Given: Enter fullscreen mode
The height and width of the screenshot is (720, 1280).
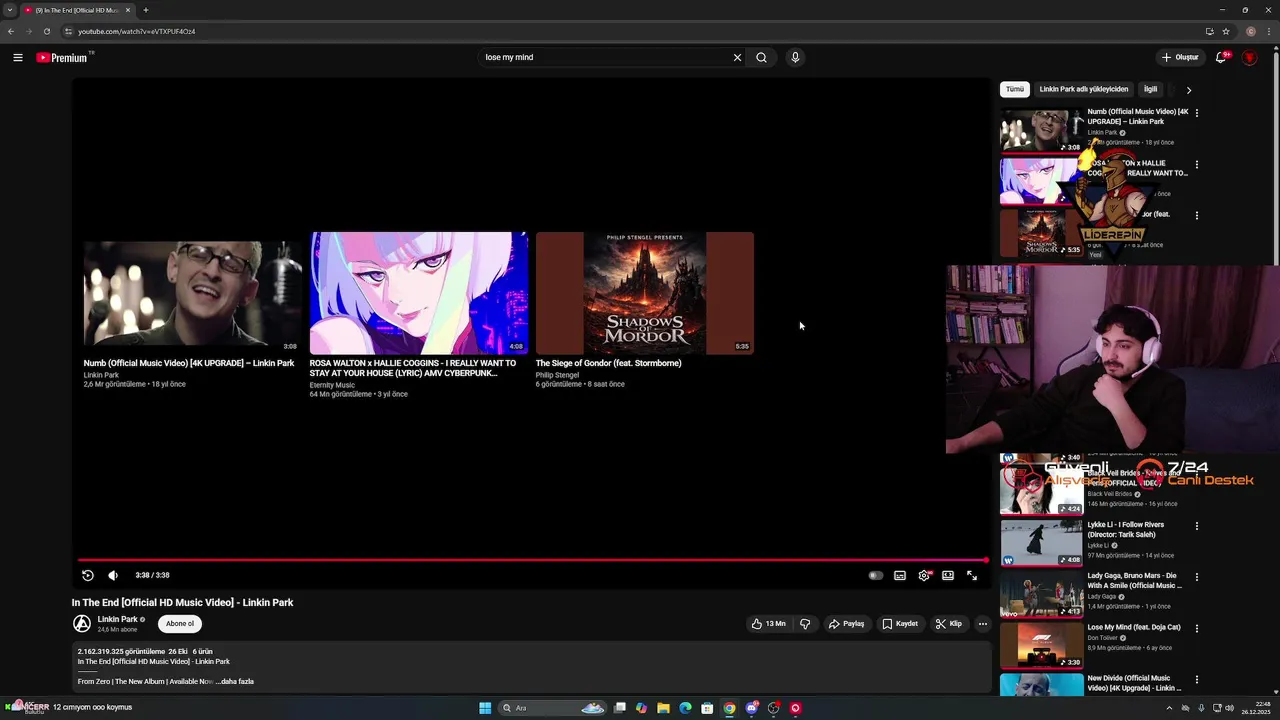Looking at the screenshot, I should (x=972, y=575).
